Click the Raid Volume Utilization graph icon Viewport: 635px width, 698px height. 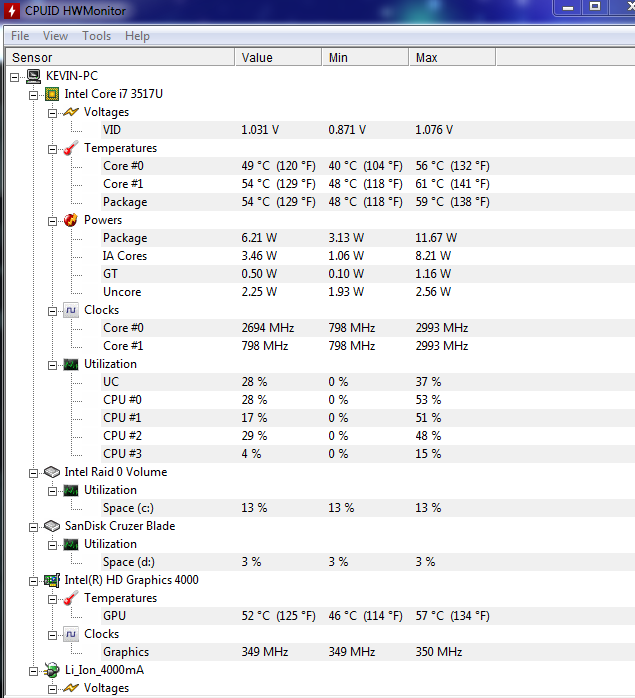click(71, 490)
